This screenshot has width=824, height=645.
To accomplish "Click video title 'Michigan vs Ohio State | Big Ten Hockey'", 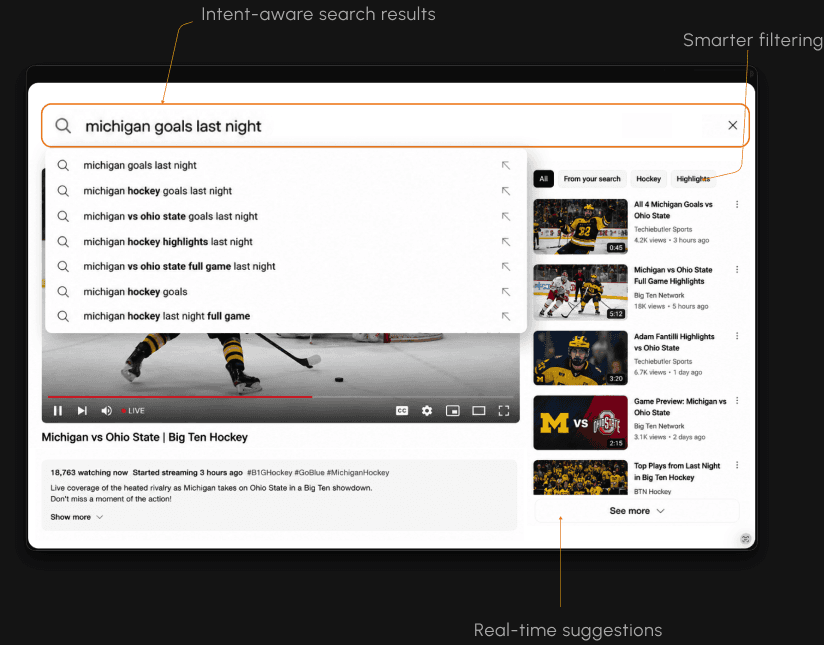I will 145,437.
